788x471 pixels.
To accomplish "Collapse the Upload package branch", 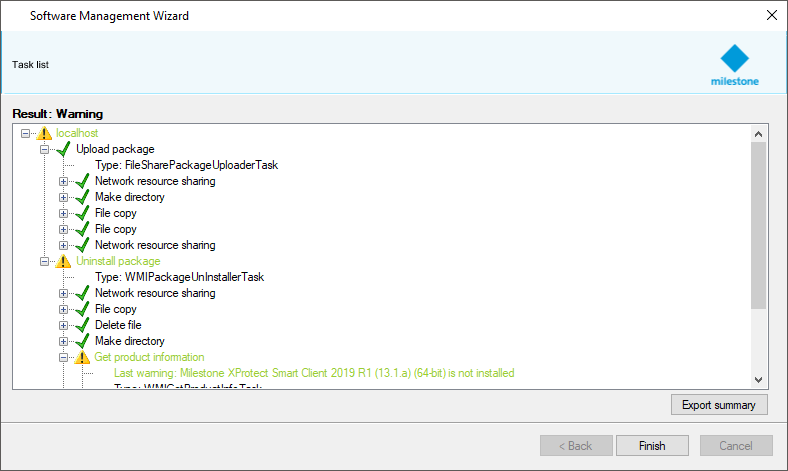I will [x=45, y=149].
